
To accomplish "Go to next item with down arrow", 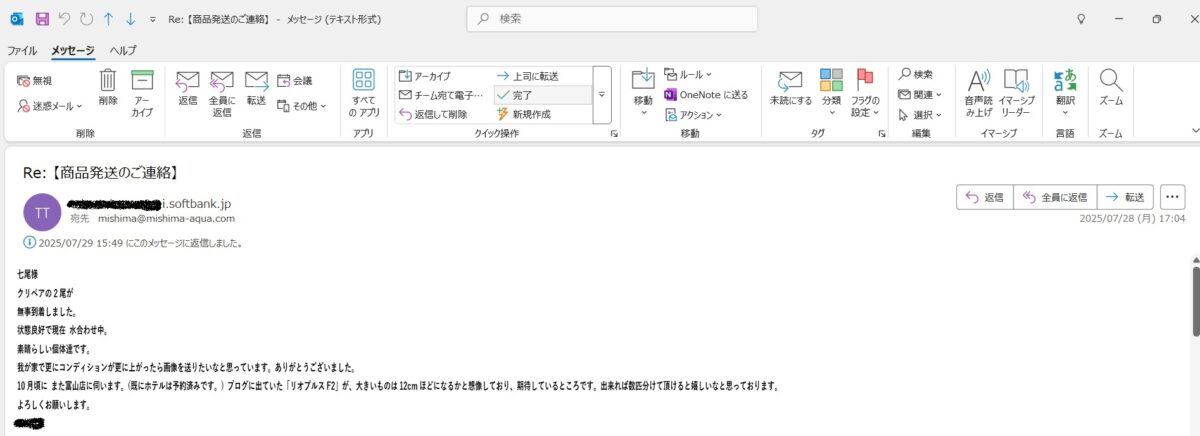I will (x=130, y=19).
